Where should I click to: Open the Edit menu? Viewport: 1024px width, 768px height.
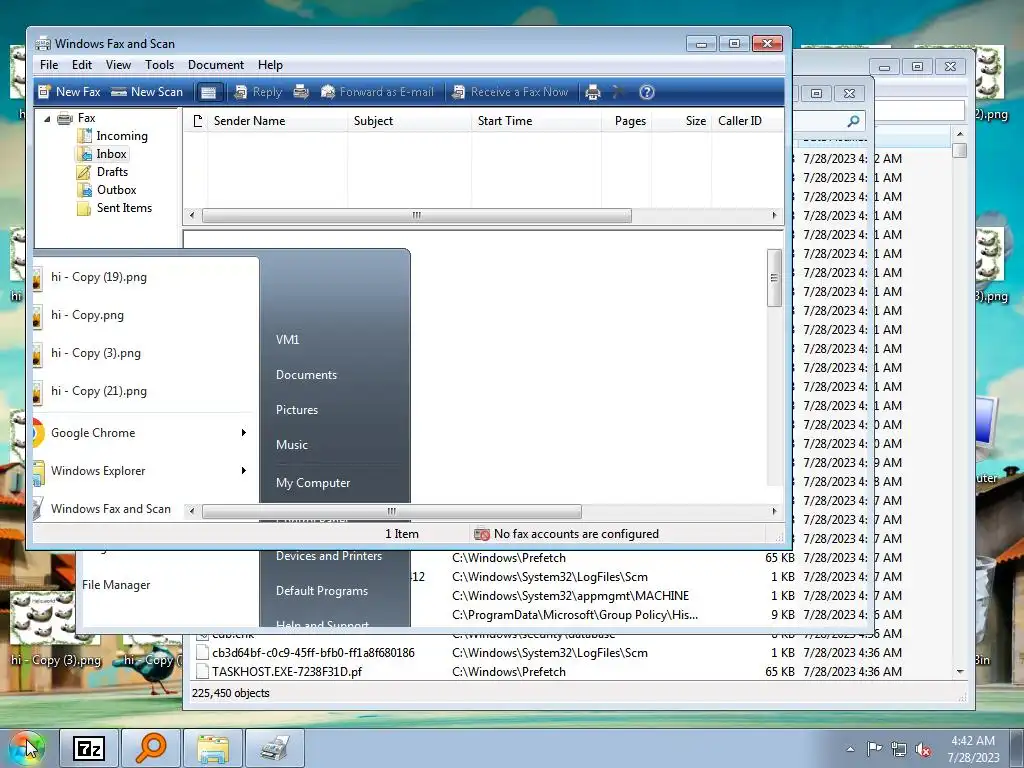point(82,65)
